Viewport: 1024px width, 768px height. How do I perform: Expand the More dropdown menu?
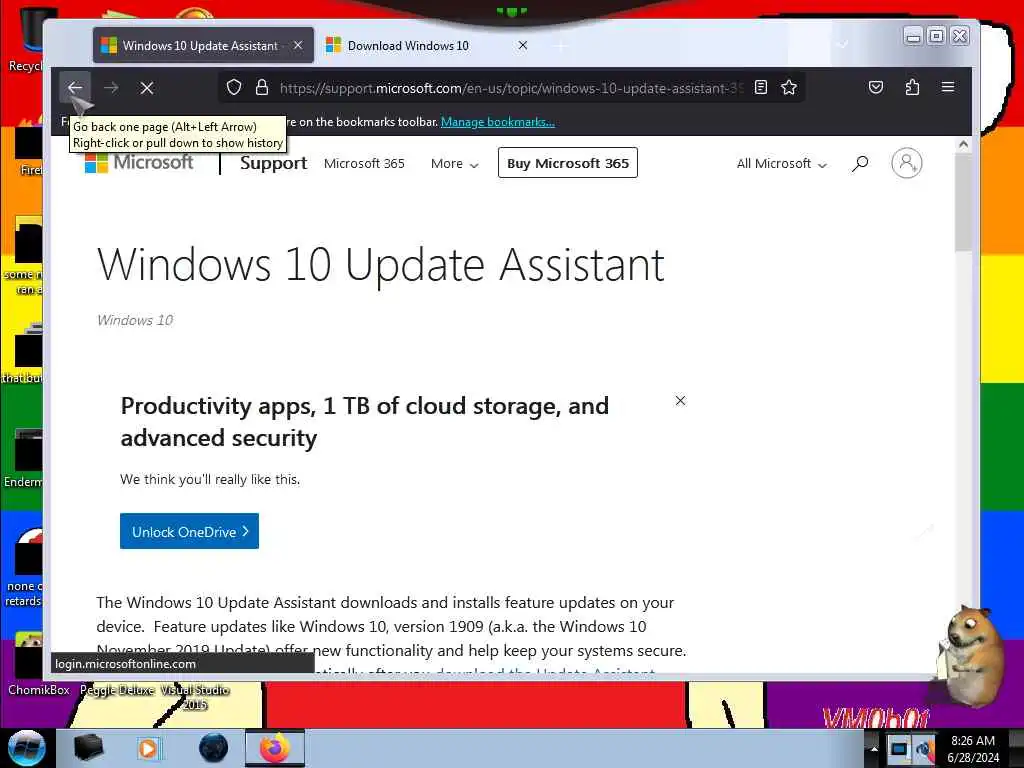(x=455, y=164)
